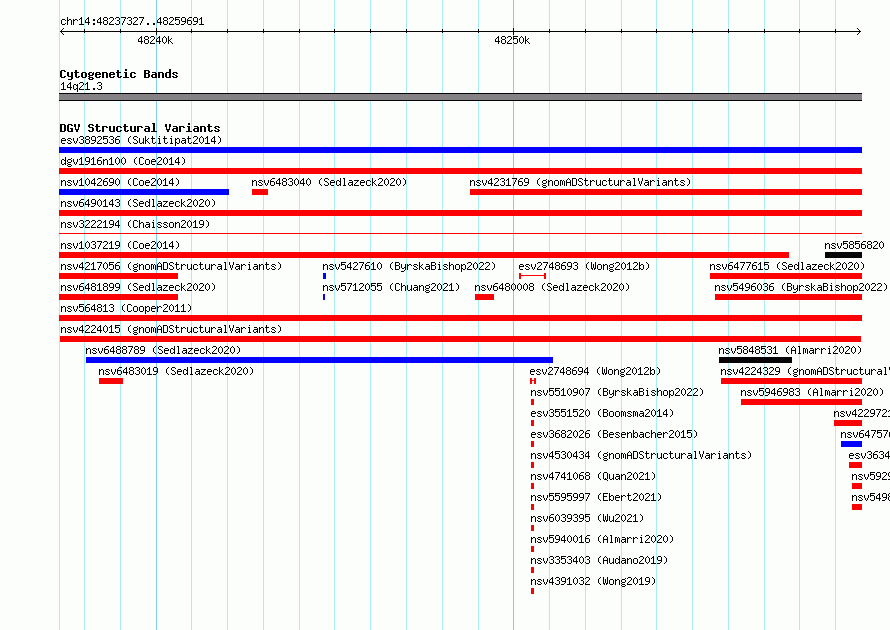Viewport: 890px width, 630px height.
Task: Select the black nsv5856820 feature bar
Action: 843,255
